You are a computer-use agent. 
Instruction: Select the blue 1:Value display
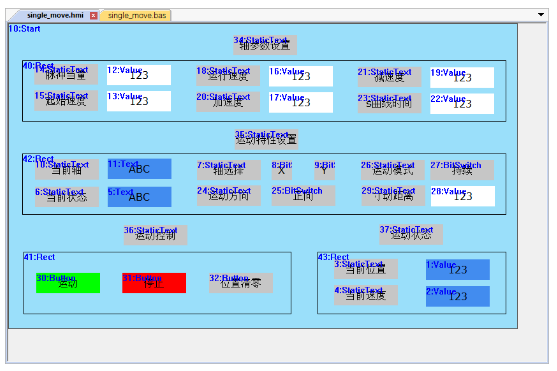(458, 269)
